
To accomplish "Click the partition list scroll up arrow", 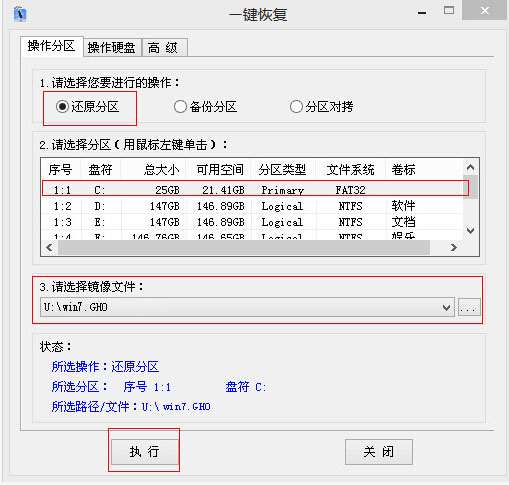I will coord(470,168).
